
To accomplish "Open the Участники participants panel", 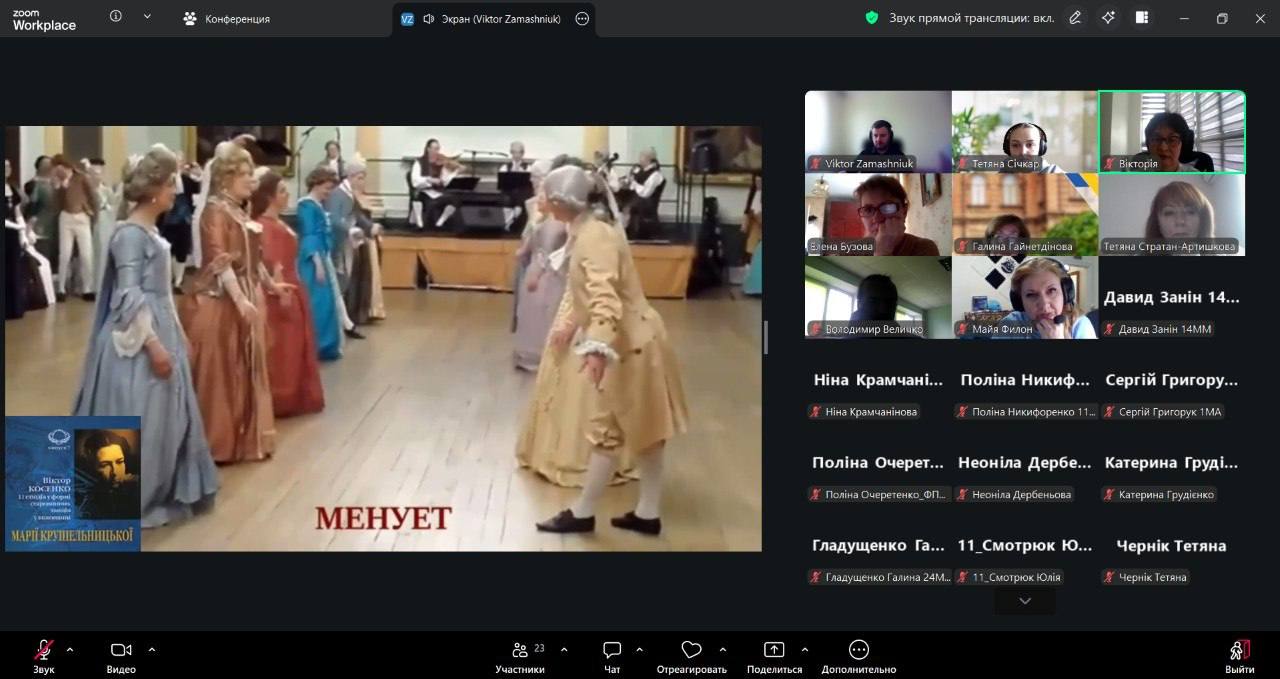I will coord(520,651).
